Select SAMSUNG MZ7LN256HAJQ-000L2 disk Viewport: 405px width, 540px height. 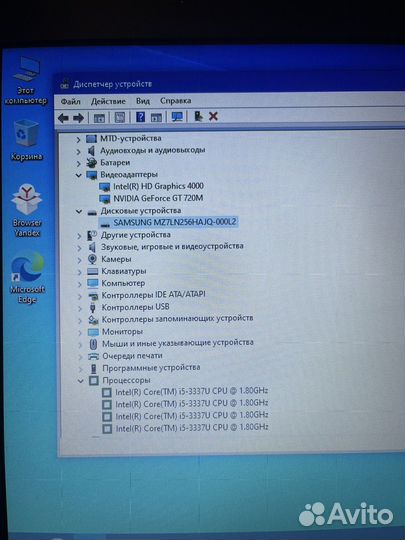click(175, 222)
